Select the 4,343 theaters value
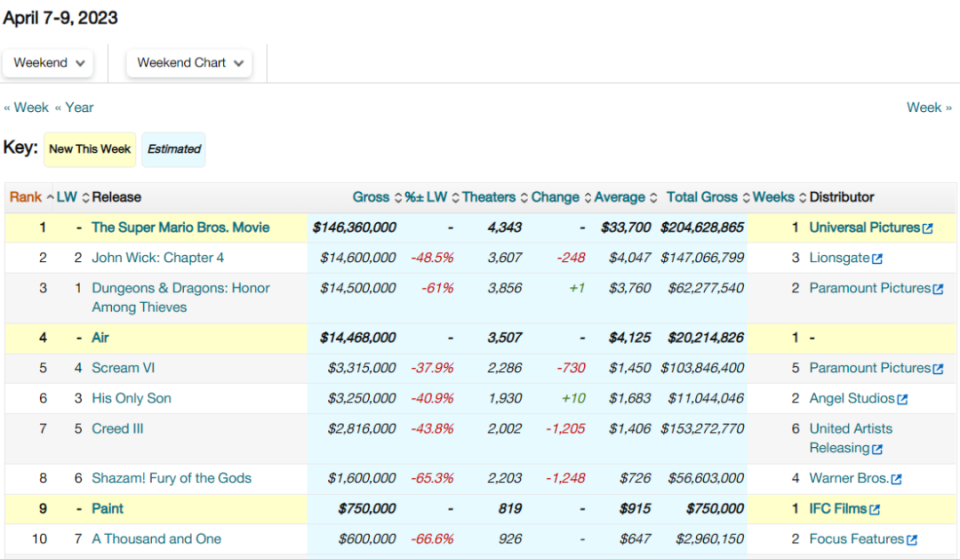 click(504, 228)
